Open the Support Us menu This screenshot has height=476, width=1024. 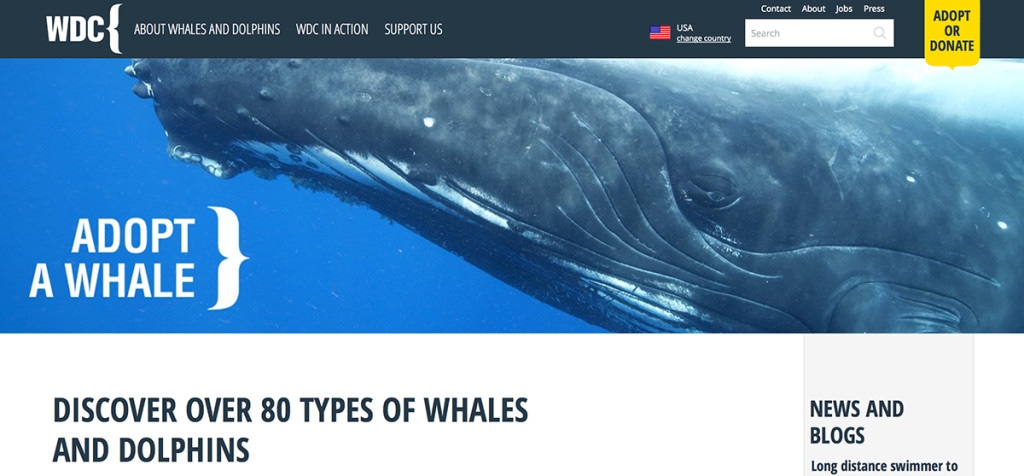click(413, 29)
